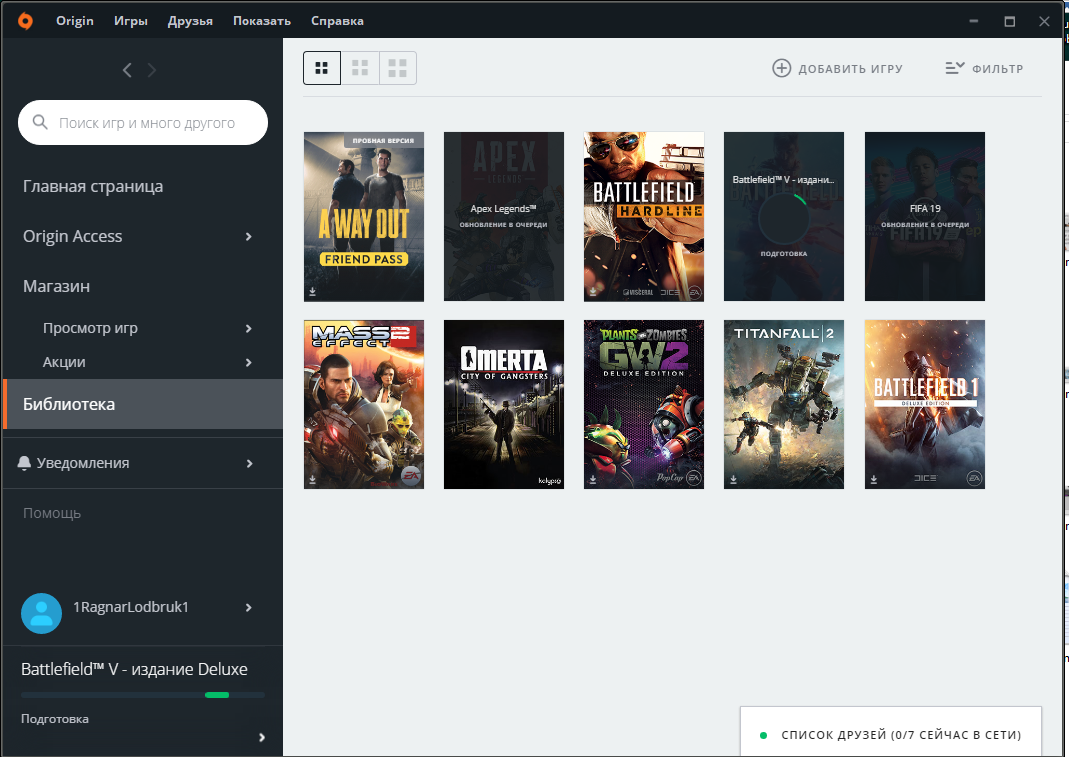Click the download icon on Titanfall 2

pos(733,479)
